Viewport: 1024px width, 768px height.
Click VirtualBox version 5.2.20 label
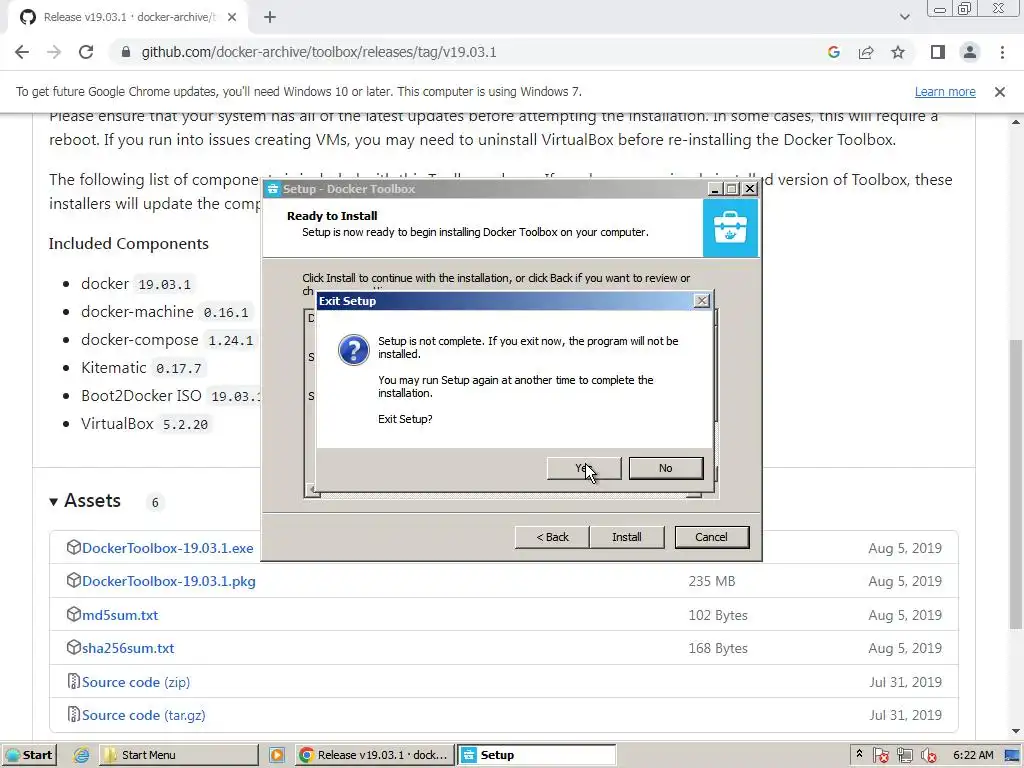click(185, 424)
